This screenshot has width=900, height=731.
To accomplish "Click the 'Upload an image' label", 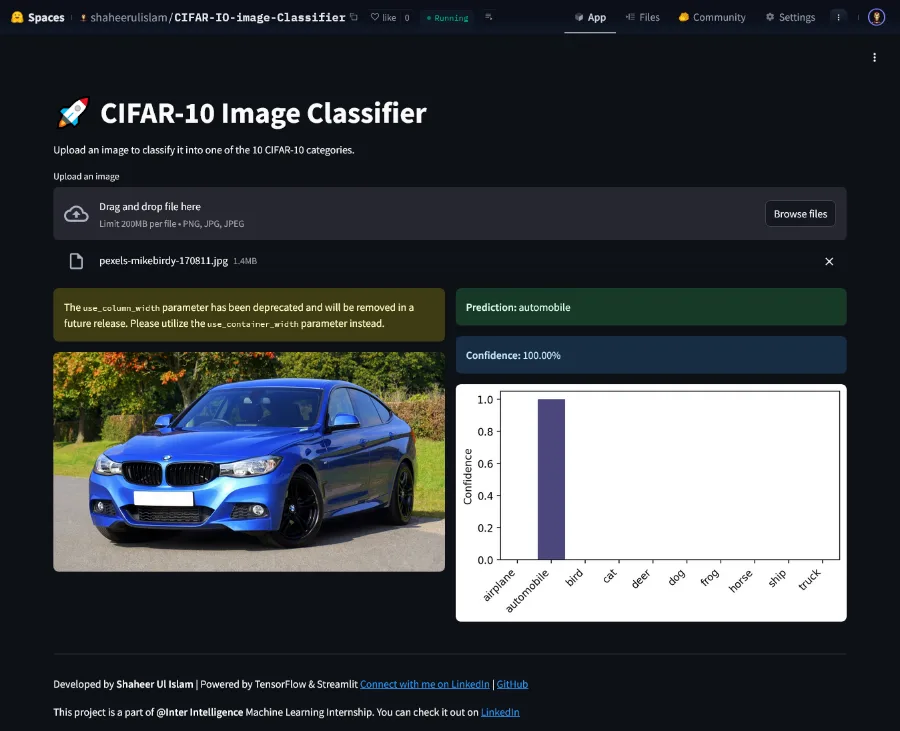I will [x=86, y=176].
